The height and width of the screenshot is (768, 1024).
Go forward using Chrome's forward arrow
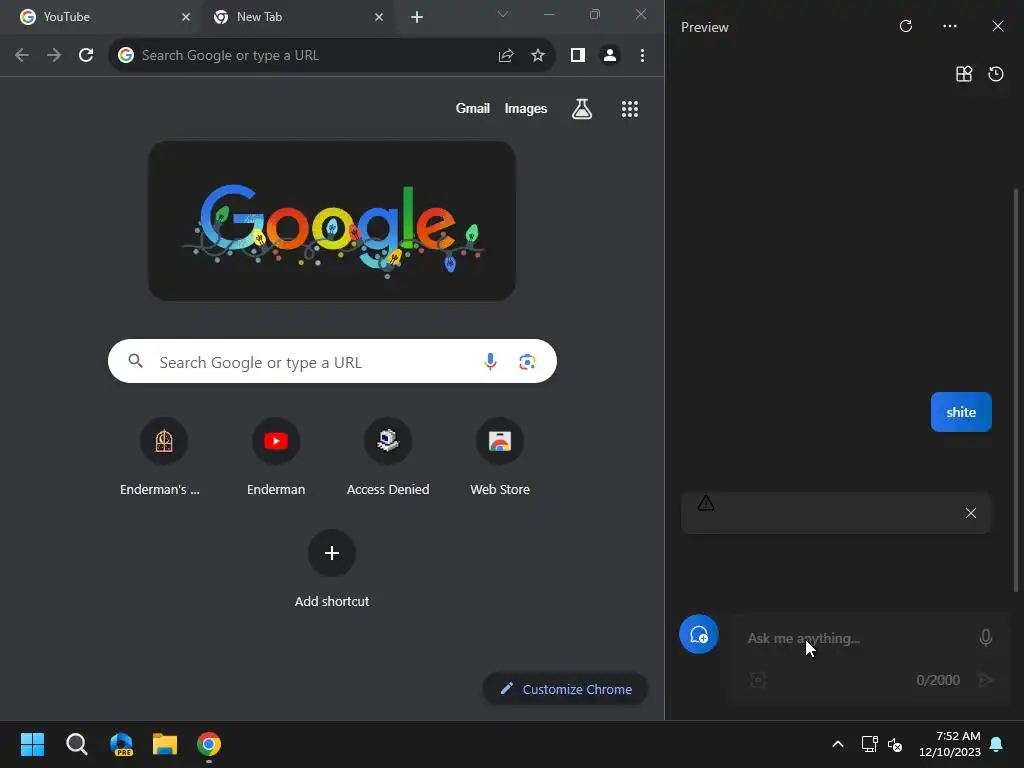tap(54, 56)
